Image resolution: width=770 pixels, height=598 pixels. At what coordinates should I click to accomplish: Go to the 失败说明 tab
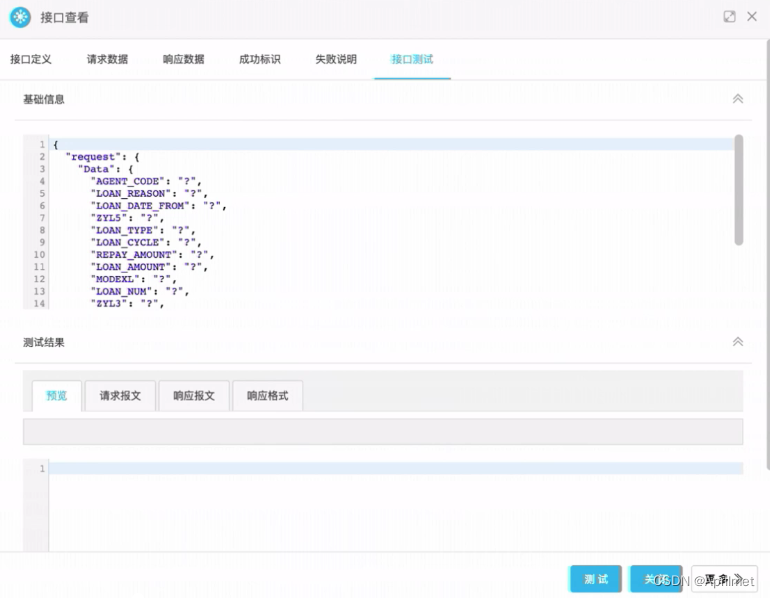tap(336, 59)
